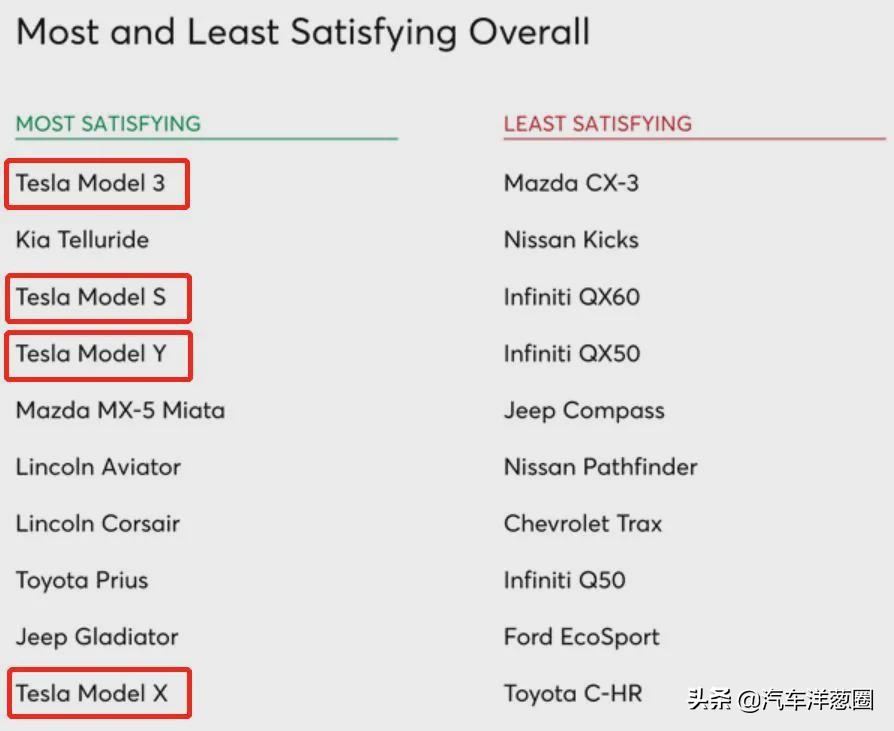Select Jeep Compass in the list
894x731 pixels.
584,411
